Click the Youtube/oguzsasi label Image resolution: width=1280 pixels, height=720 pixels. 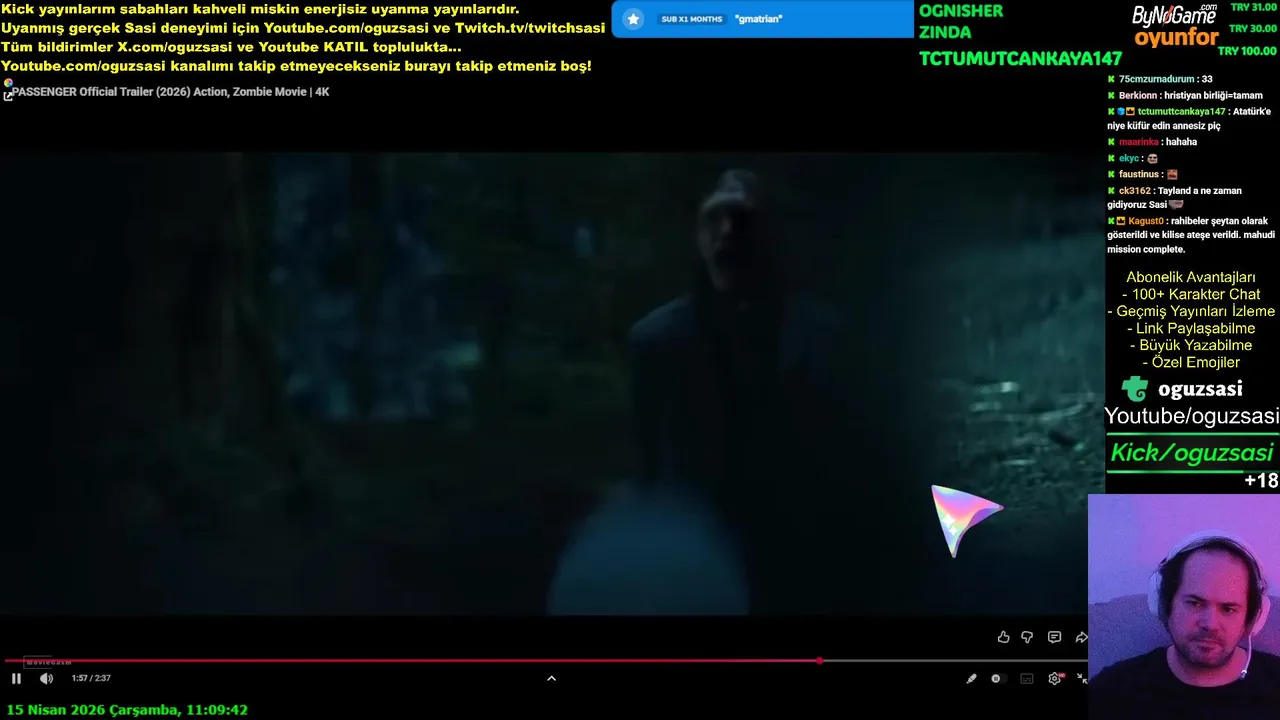pos(1191,416)
